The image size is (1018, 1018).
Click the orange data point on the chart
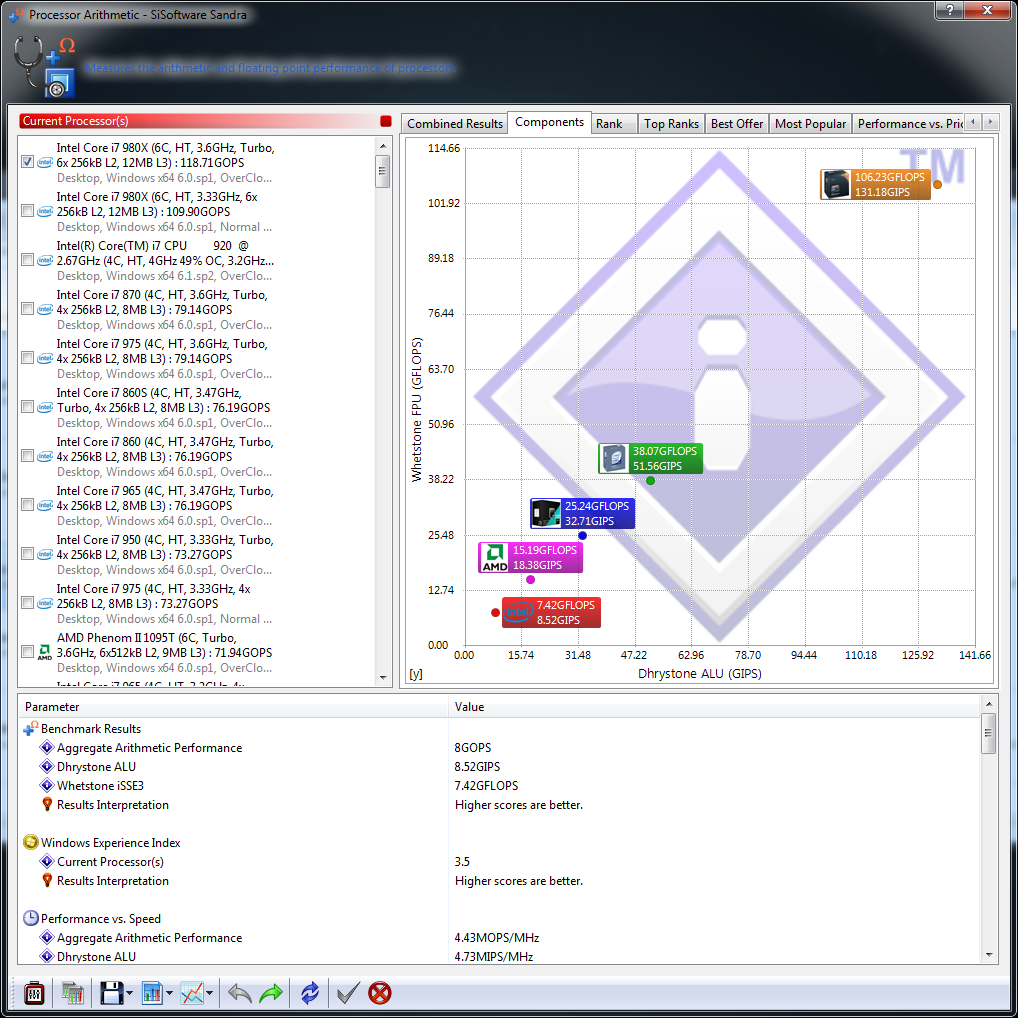click(937, 184)
